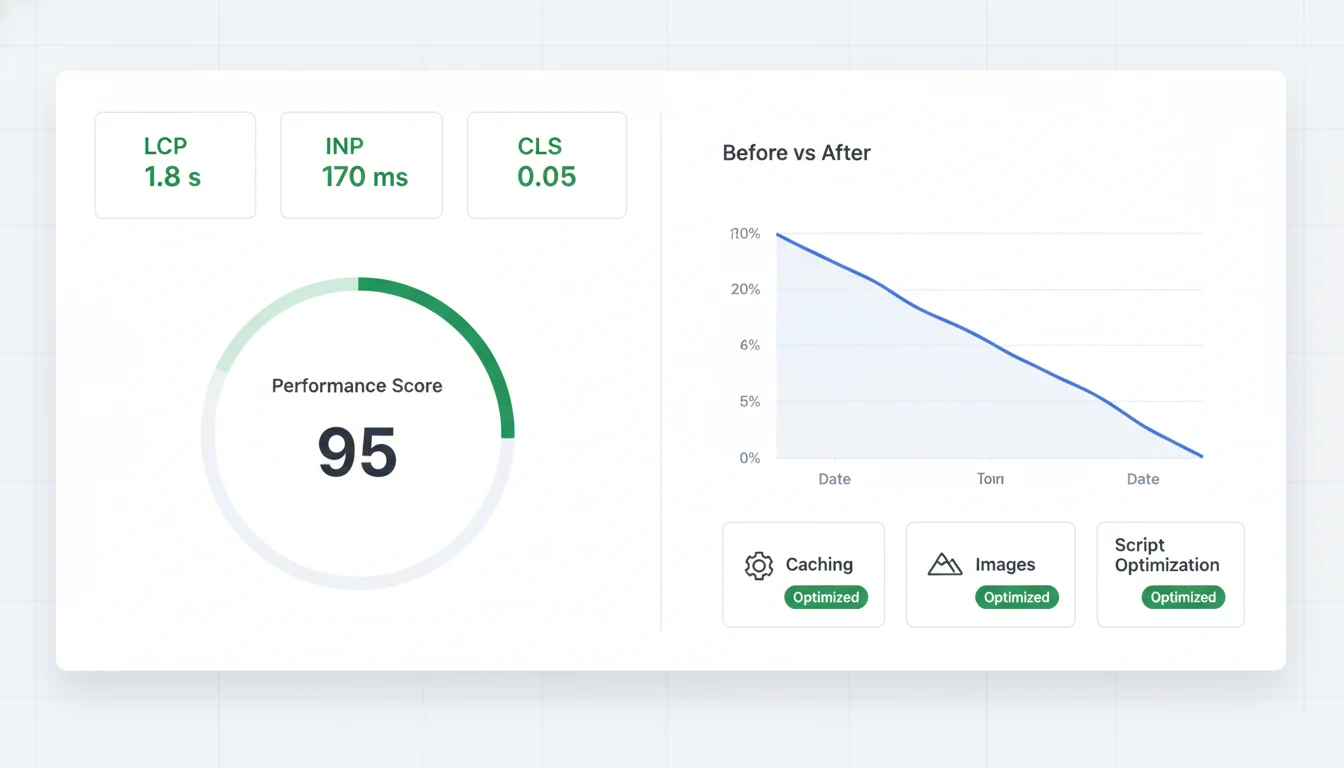This screenshot has width=1344, height=768.
Task: Toggle the Optimized badge on Images
Action: (1016, 597)
